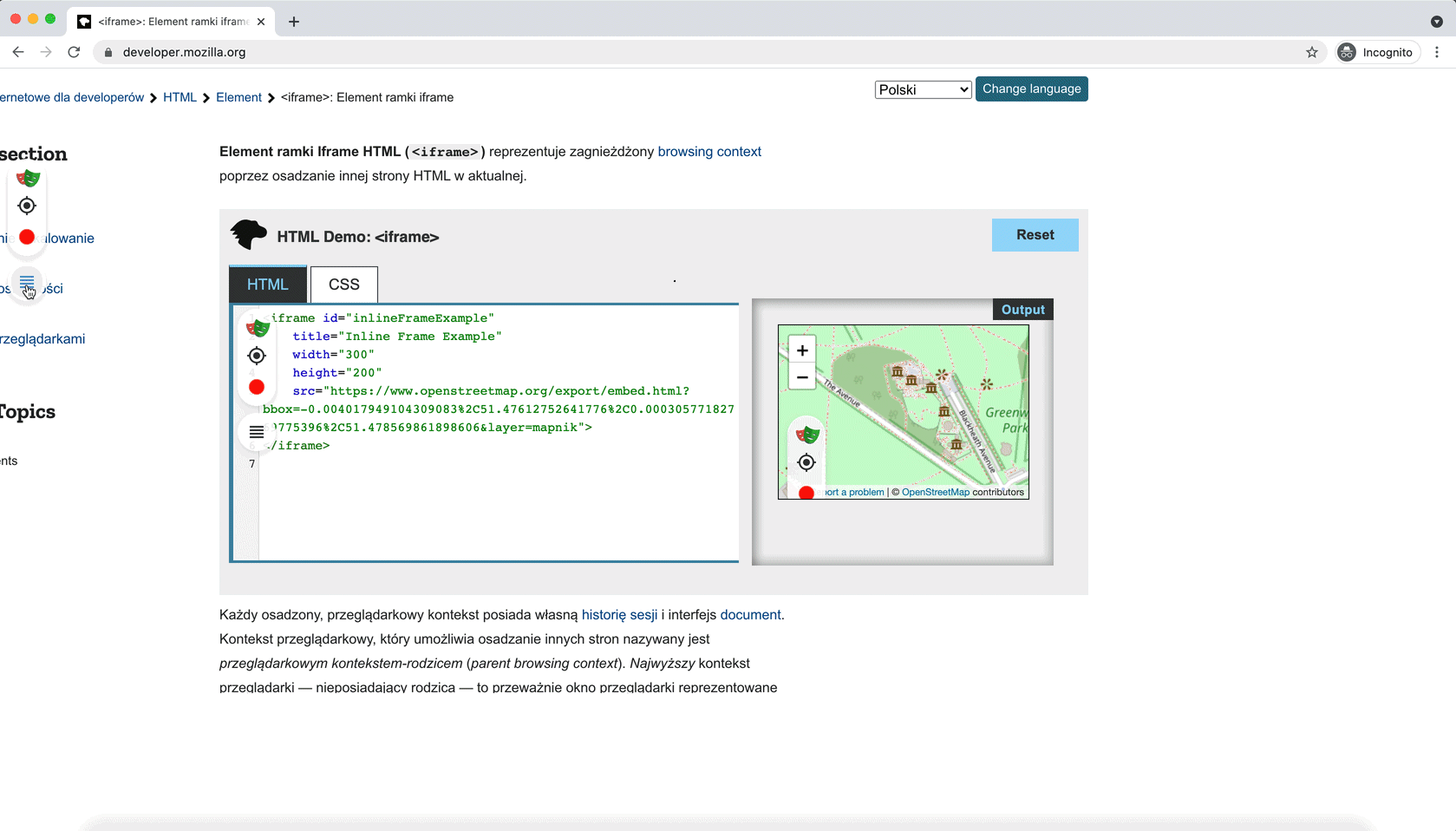Go to HTML in the breadcrumb

pyautogui.click(x=180, y=97)
